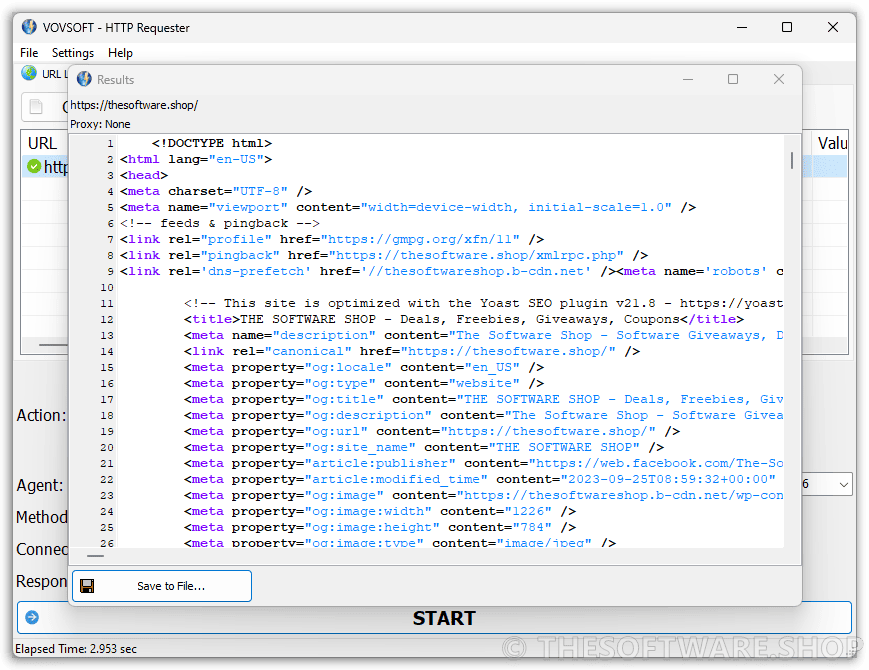
Task: Close the main VOVSOFT window
Action: 832,27
